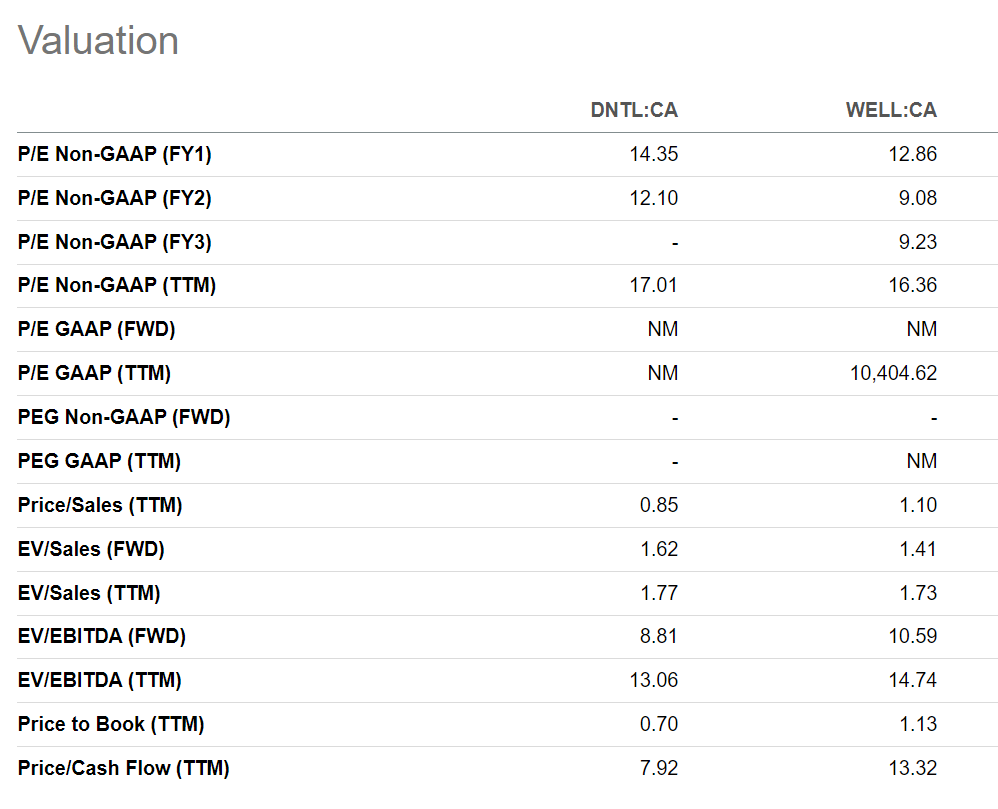Click the P/E Non-GAAP (TTM) label
The image size is (998, 809).
pos(117,286)
